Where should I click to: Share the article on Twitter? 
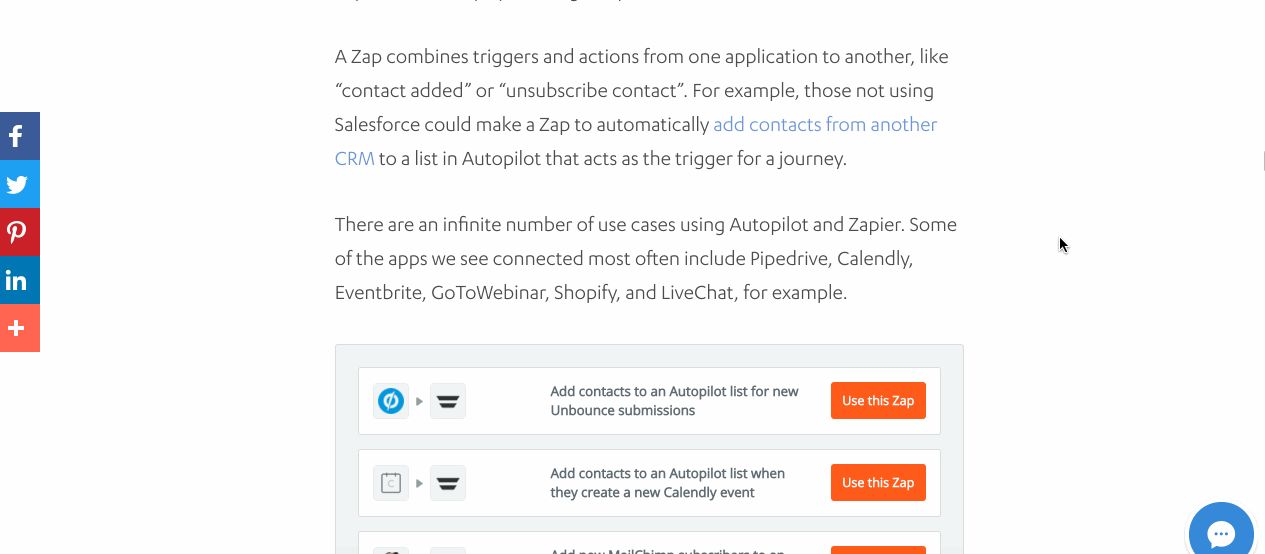pyautogui.click(x=20, y=184)
